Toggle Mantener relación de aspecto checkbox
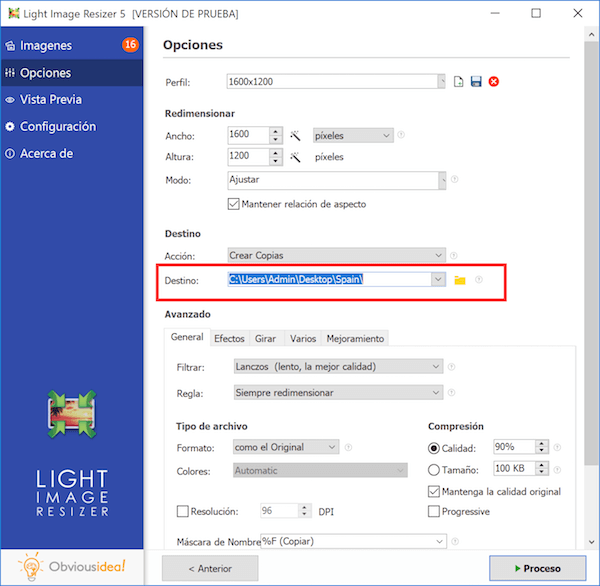600x586 pixels. (x=233, y=204)
